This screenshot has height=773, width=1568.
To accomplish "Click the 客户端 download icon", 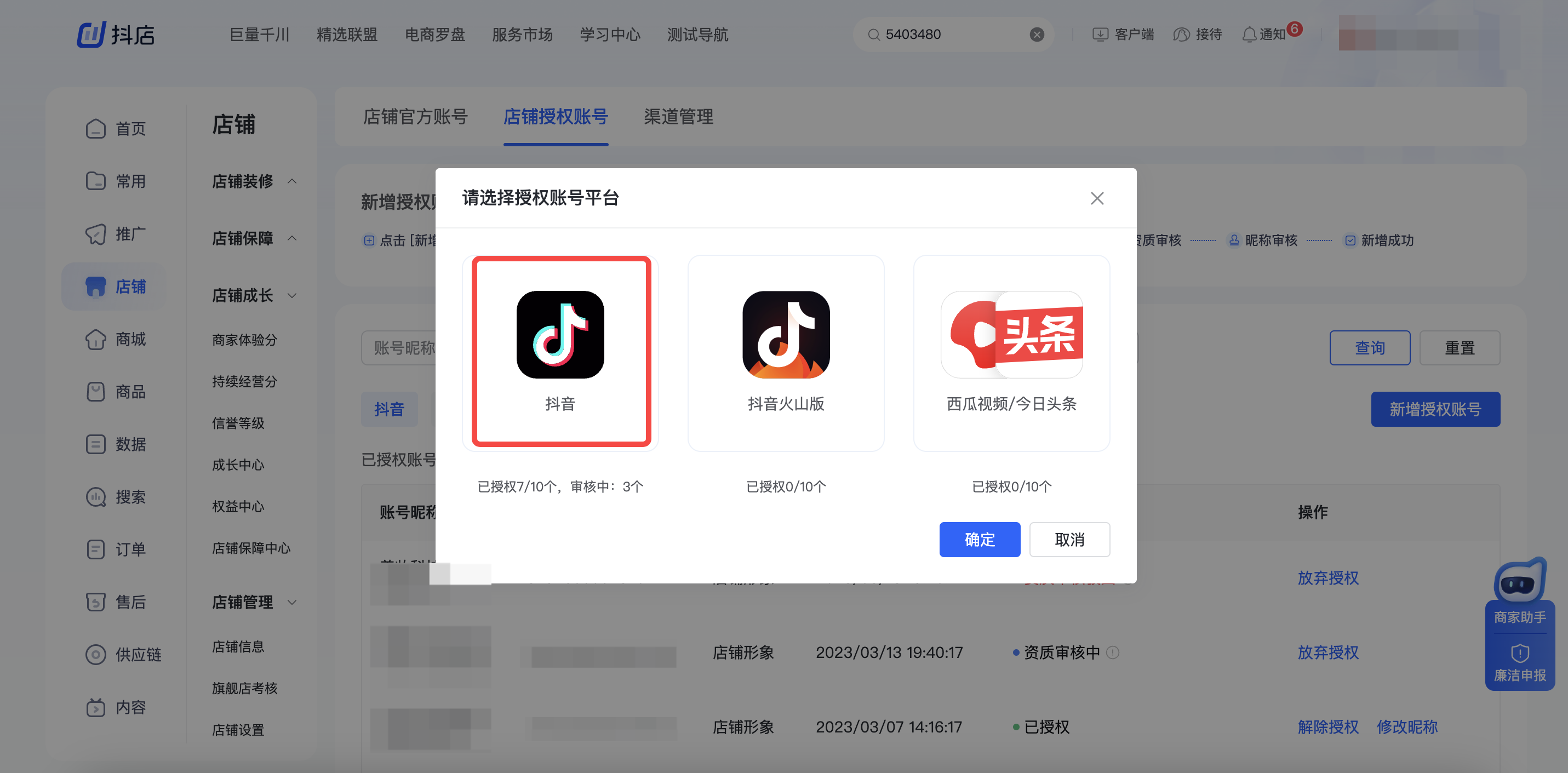I will 1100,35.
